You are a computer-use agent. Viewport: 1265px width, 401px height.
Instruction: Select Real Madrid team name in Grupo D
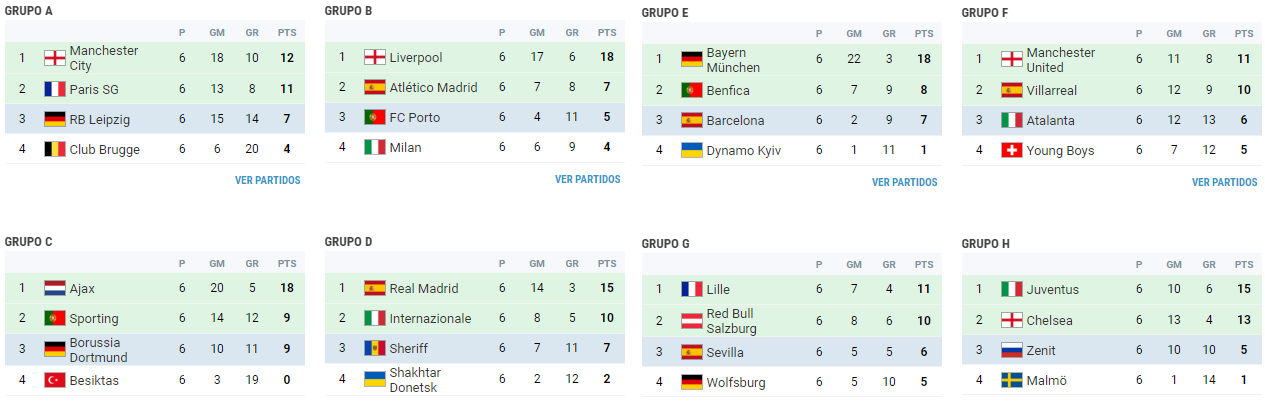[x=424, y=288]
